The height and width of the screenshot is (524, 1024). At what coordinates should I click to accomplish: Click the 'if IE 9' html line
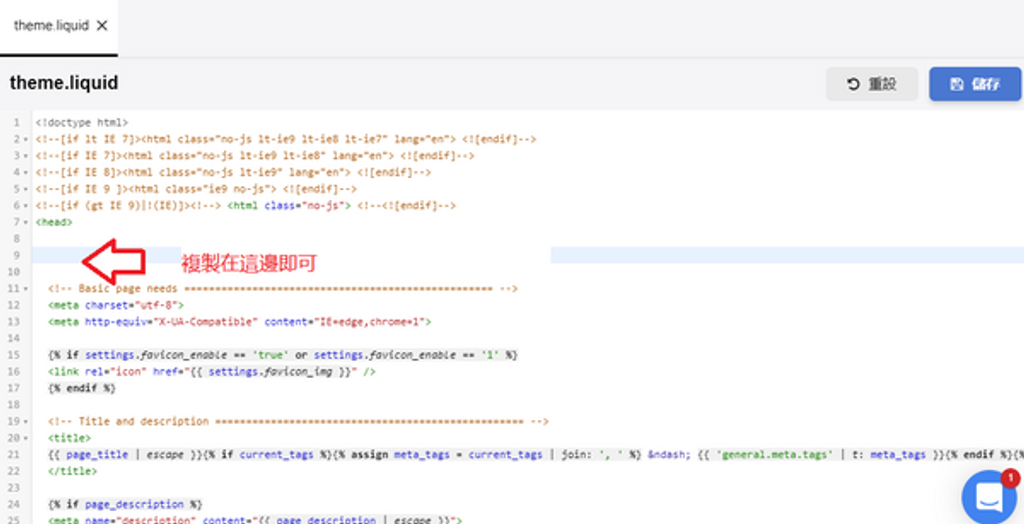196,189
